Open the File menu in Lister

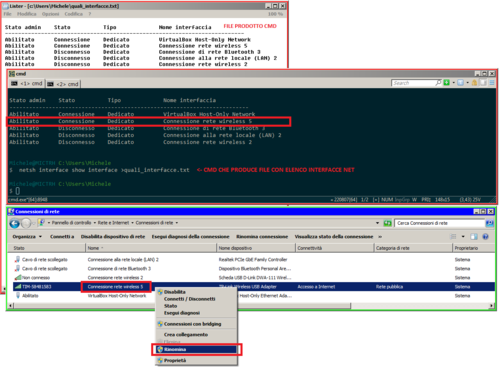coord(7,14)
